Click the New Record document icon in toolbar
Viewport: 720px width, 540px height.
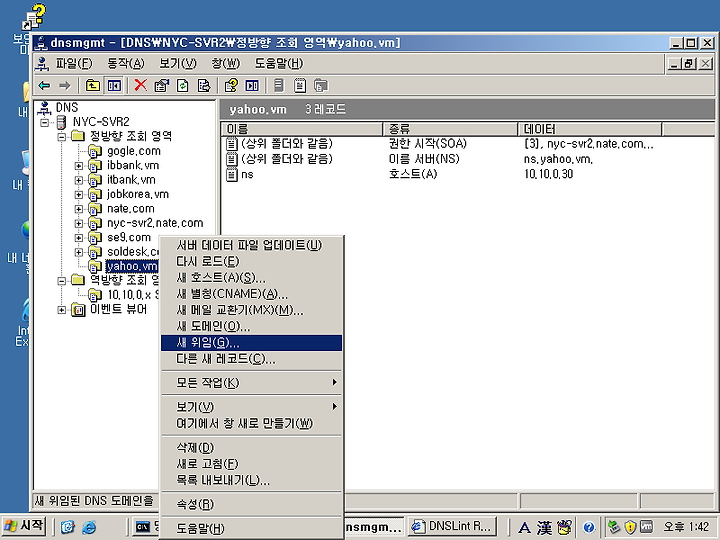pyautogui.click(x=300, y=85)
